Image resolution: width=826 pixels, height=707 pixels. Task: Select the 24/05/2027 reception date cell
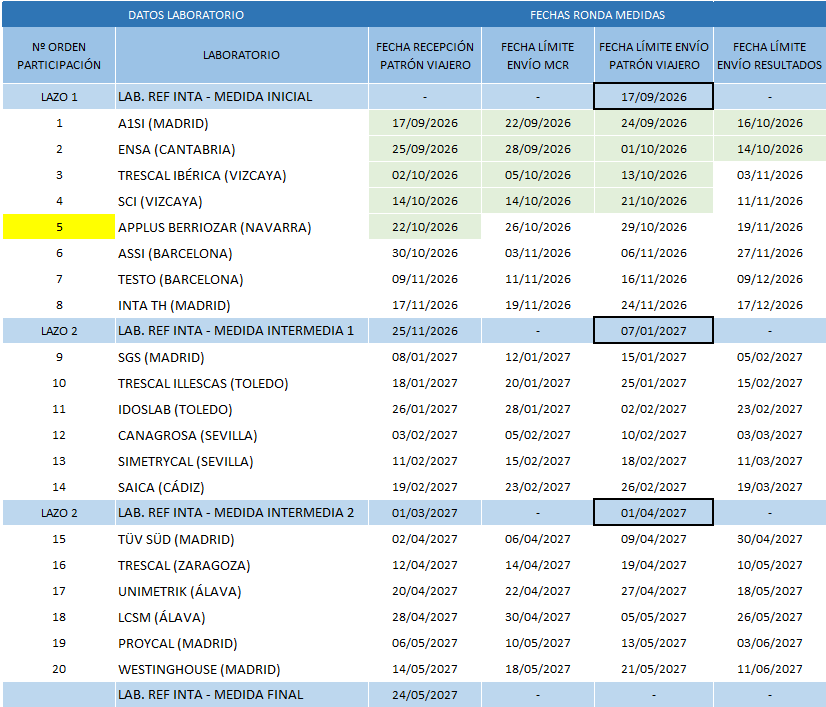click(425, 695)
